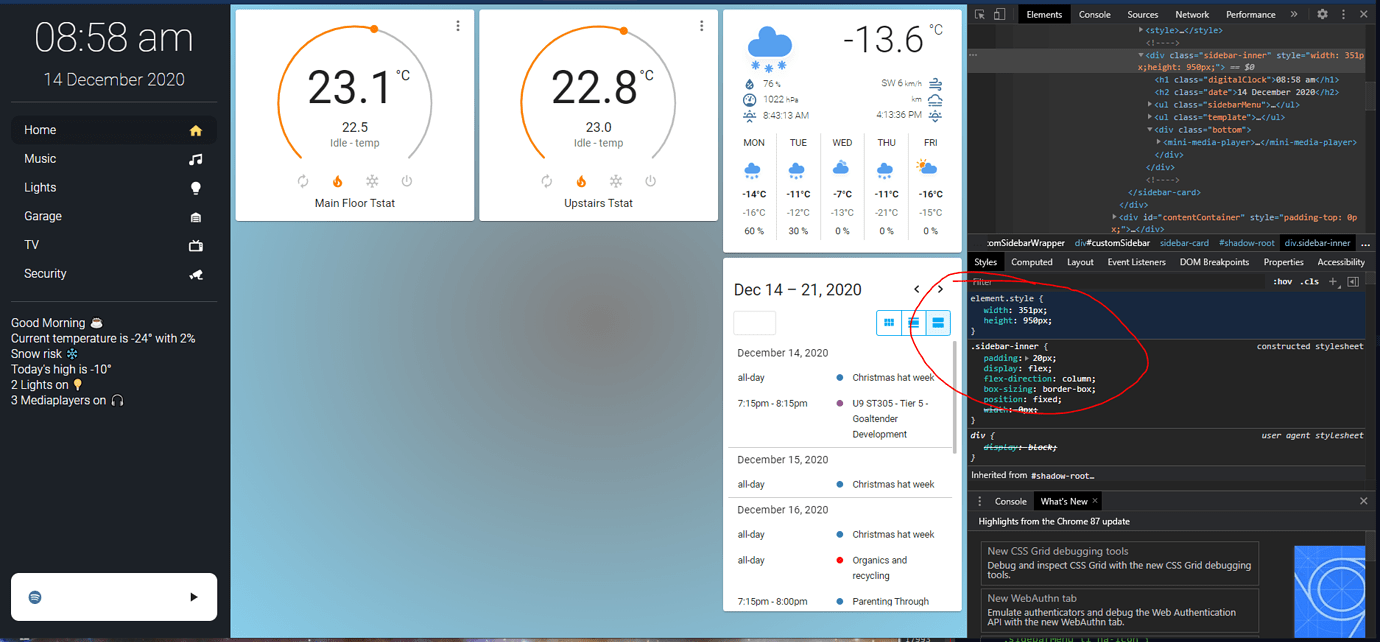This screenshot has width=1380, height=642.
Task: Go to the Lights sidebar page
Action: coord(113,187)
